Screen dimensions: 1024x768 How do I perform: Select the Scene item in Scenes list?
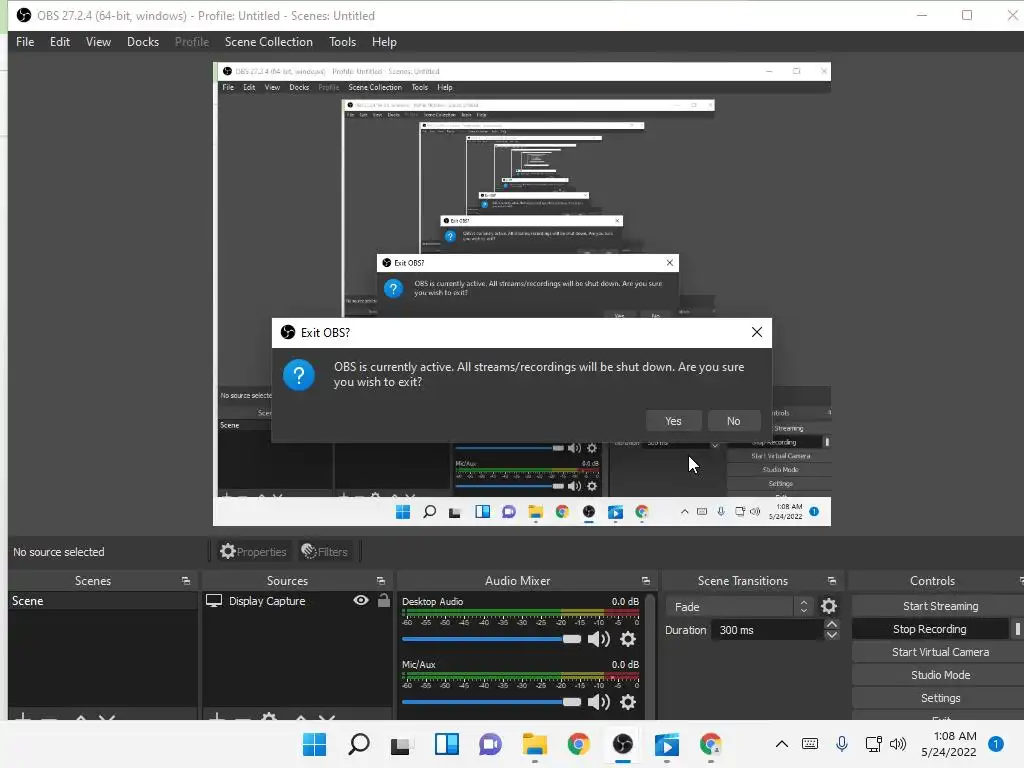pos(103,601)
